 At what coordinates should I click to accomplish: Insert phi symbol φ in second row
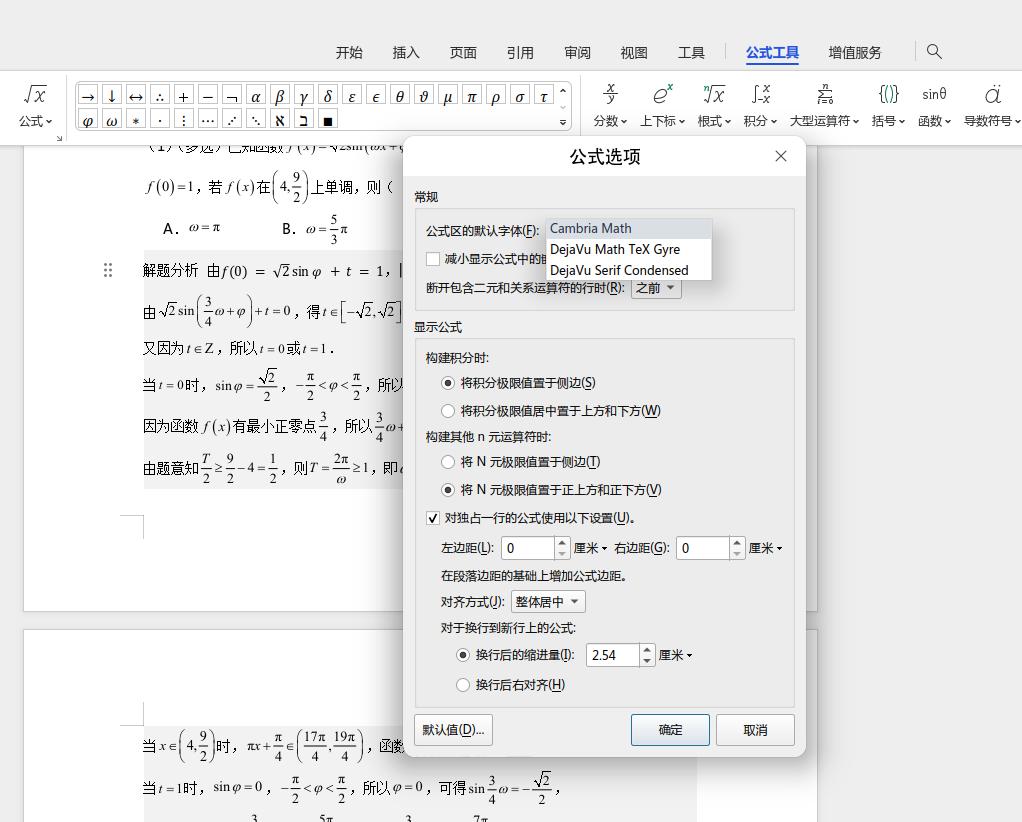point(88,120)
